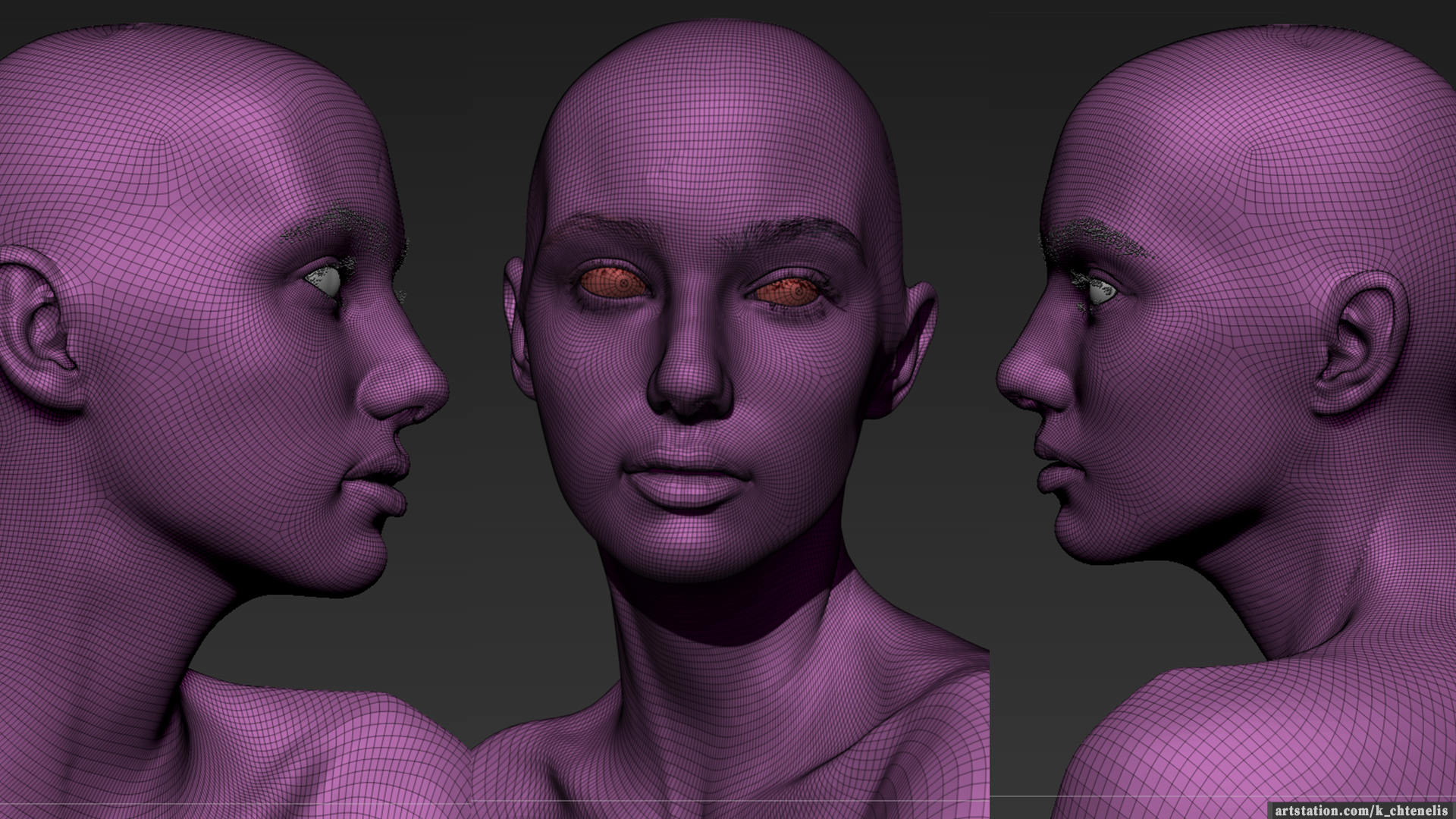1456x819 pixels.
Task: Select the white eyeball of the right-facing profile
Action: 325,280
